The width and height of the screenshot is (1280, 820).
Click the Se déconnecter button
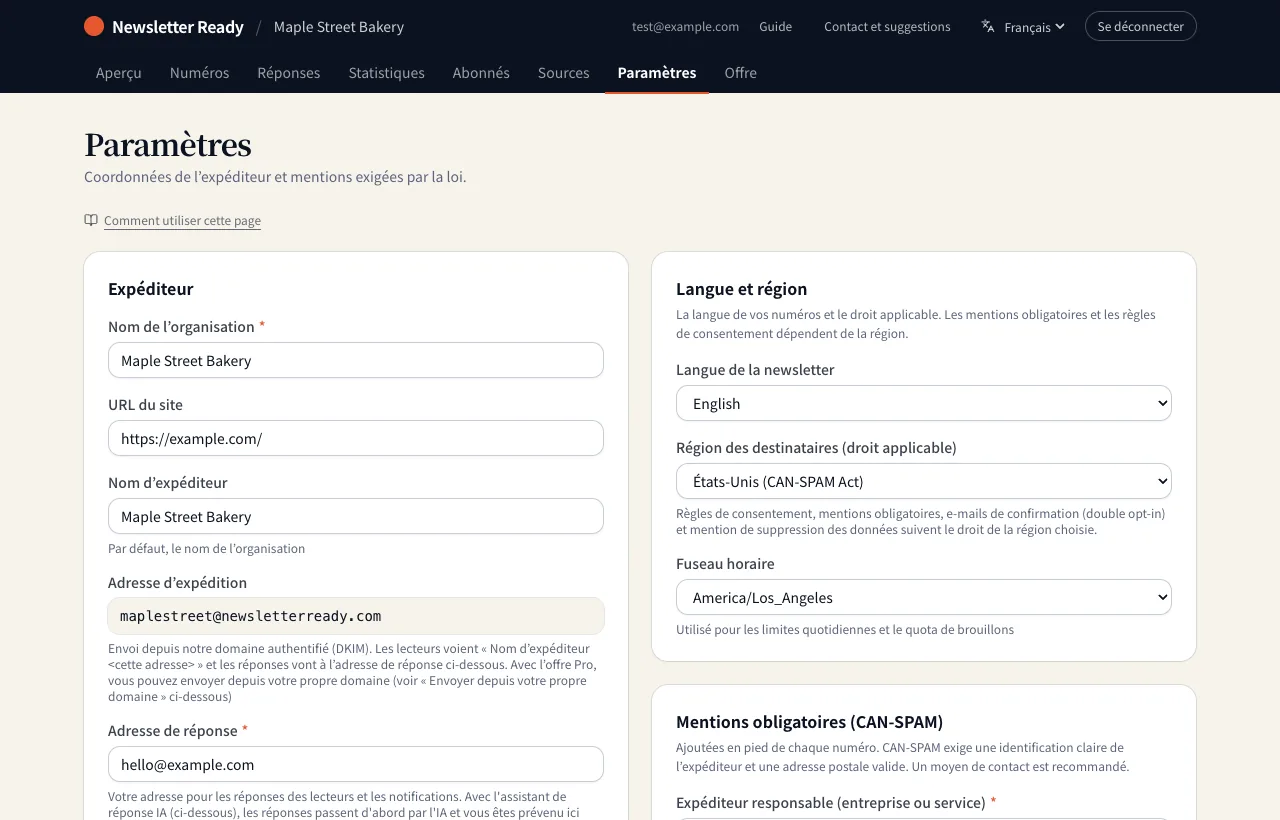point(1141,27)
